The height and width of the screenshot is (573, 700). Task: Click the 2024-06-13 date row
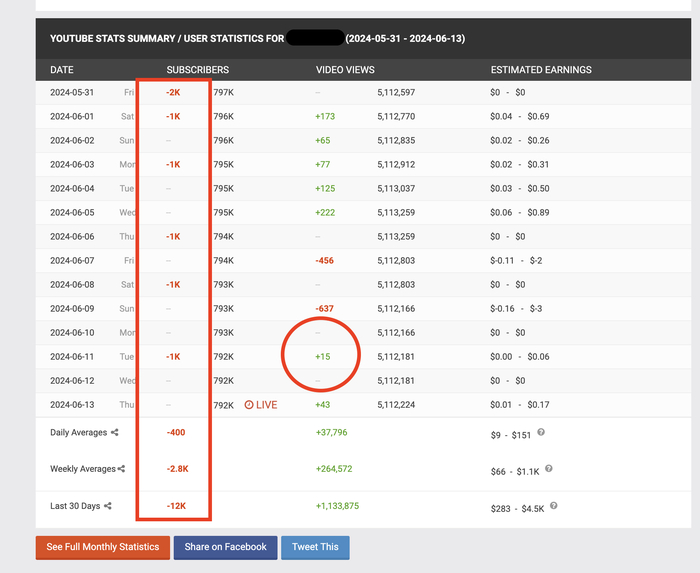[x=363, y=405]
